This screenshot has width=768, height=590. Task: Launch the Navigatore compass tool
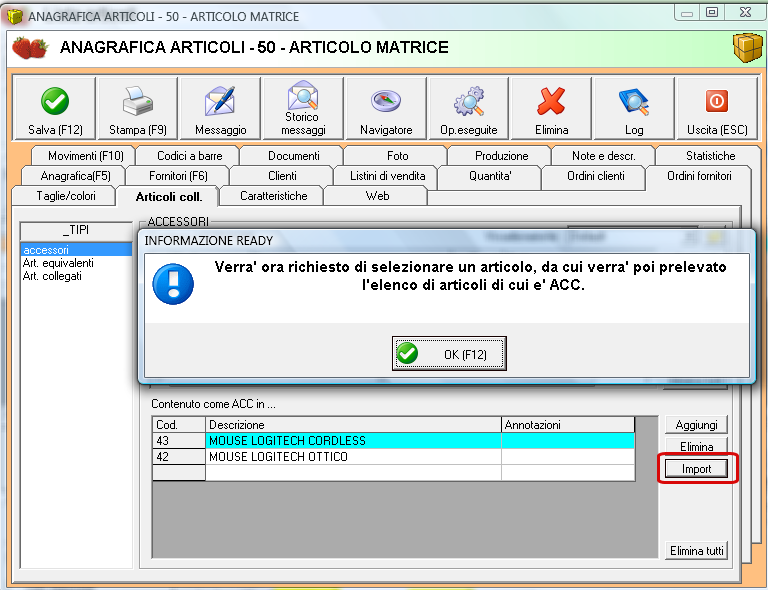tap(386, 109)
